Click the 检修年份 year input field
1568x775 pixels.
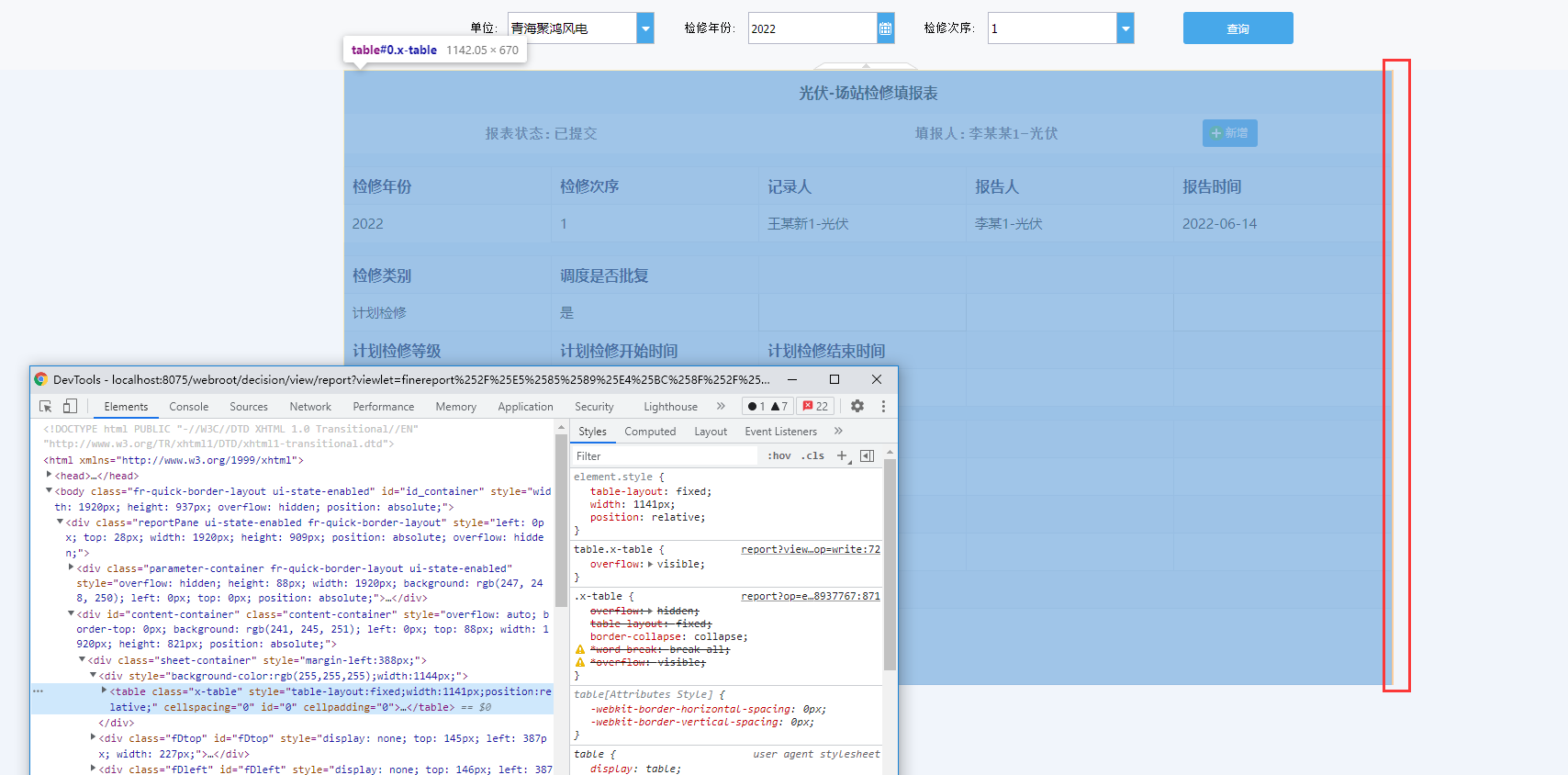(812, 28)
